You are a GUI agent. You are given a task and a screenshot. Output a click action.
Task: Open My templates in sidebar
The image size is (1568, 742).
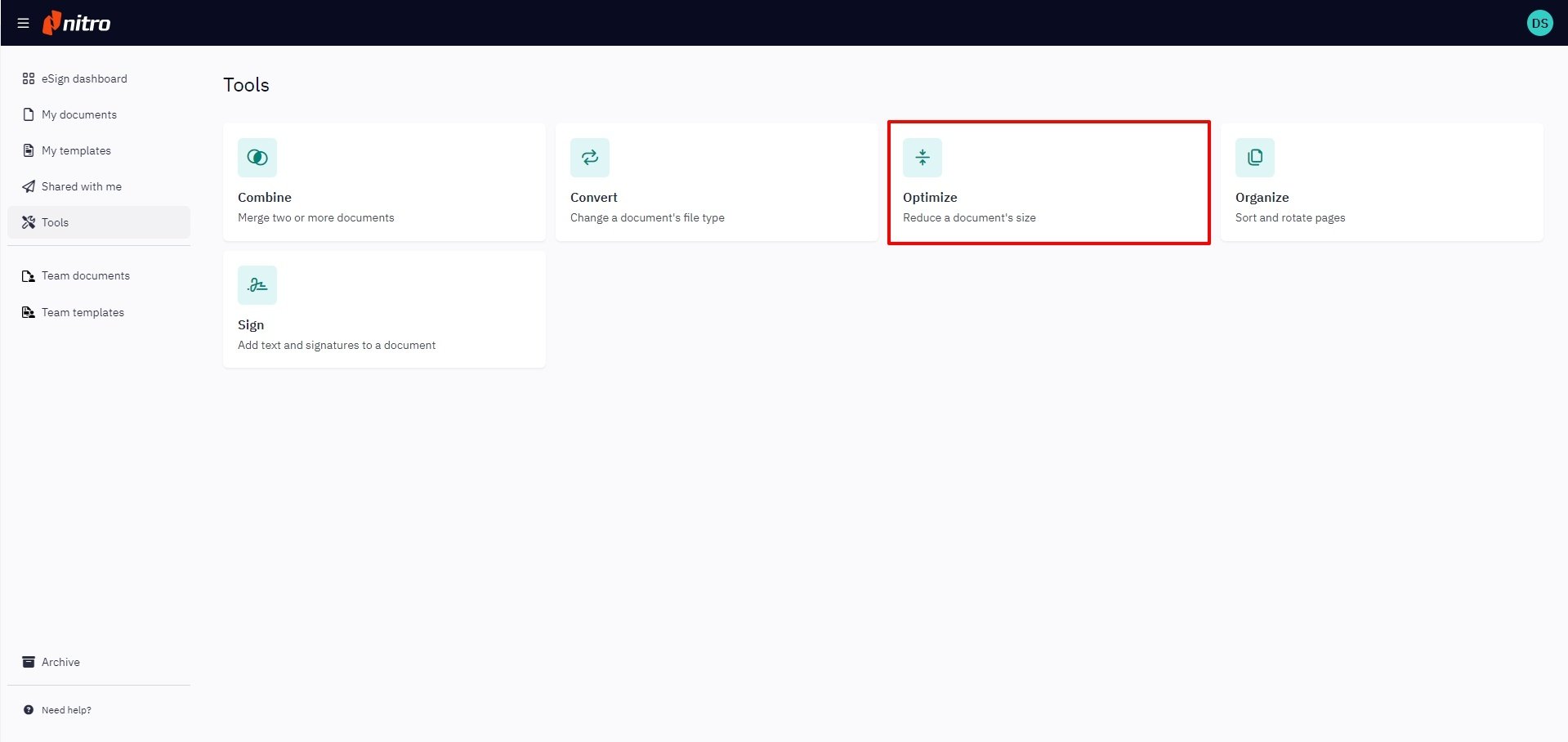click(x=76, y=150)
